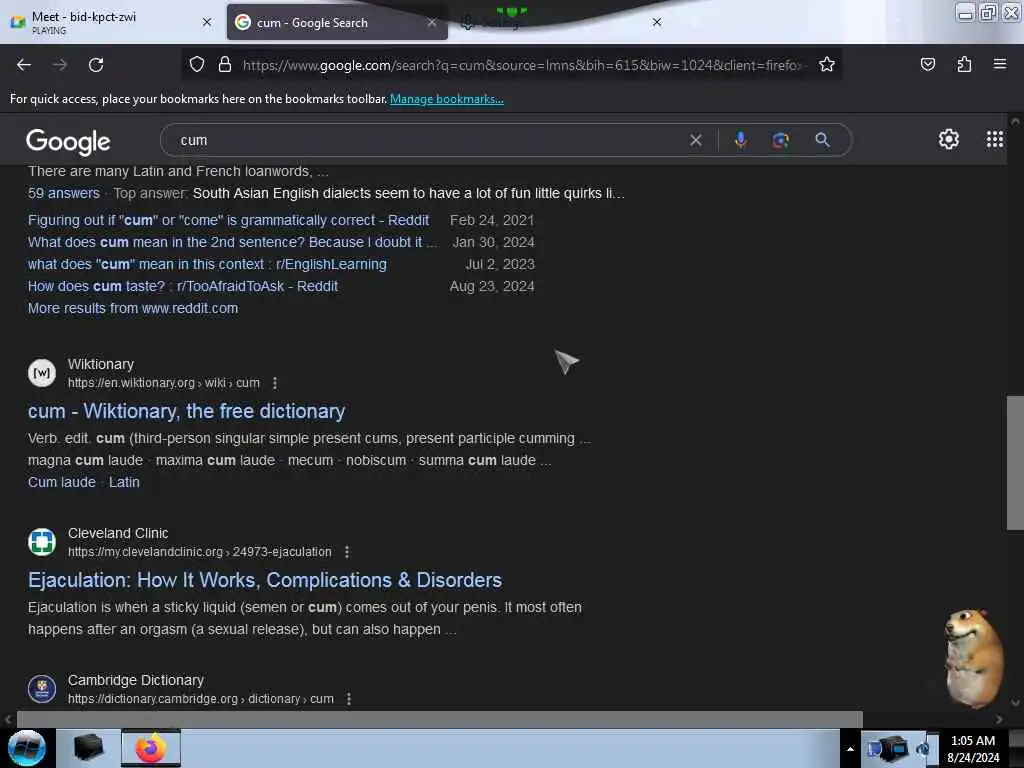The width and height of the screenshot is (1024, 768).
Task: Click the 59 answers link
Action: 63,193
